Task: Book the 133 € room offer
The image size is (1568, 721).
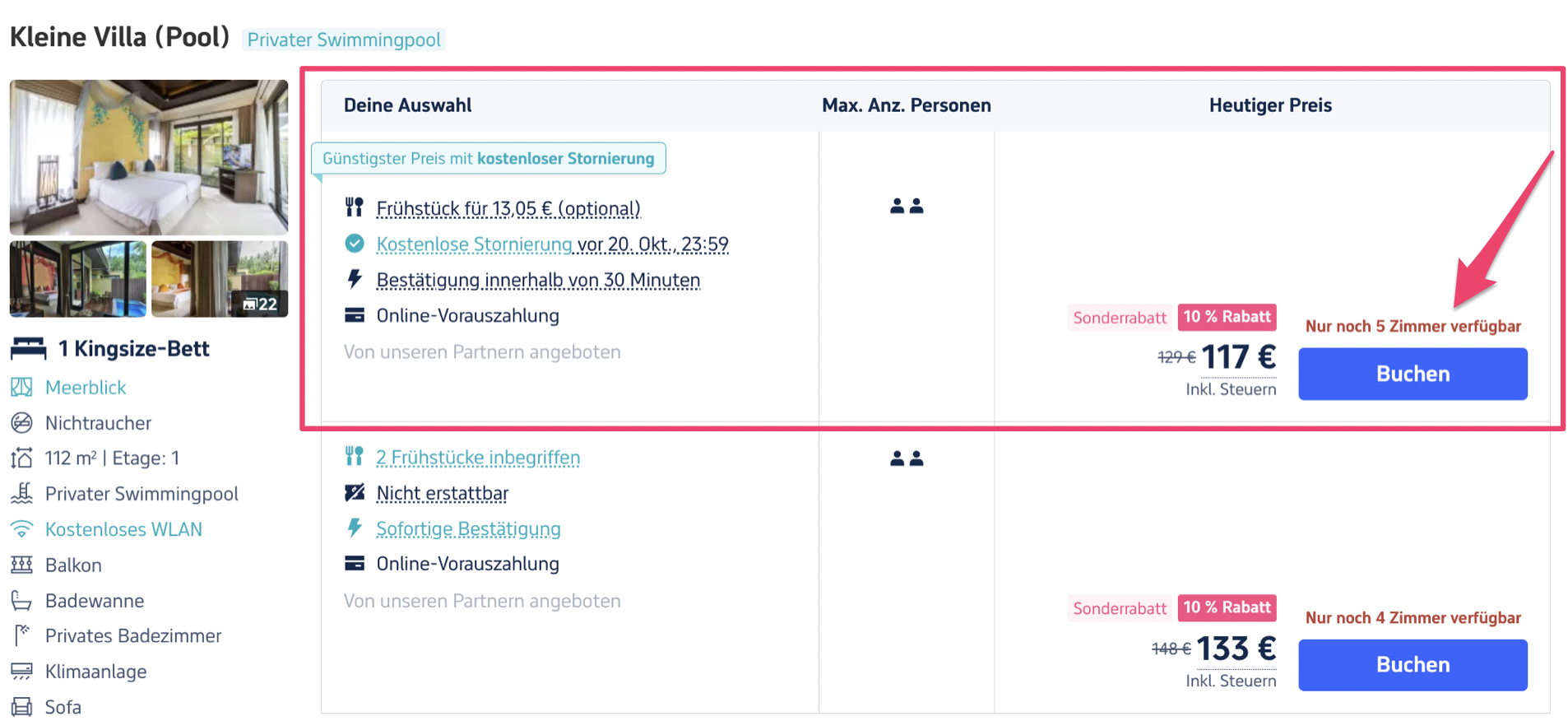Action: (1413, 665)
